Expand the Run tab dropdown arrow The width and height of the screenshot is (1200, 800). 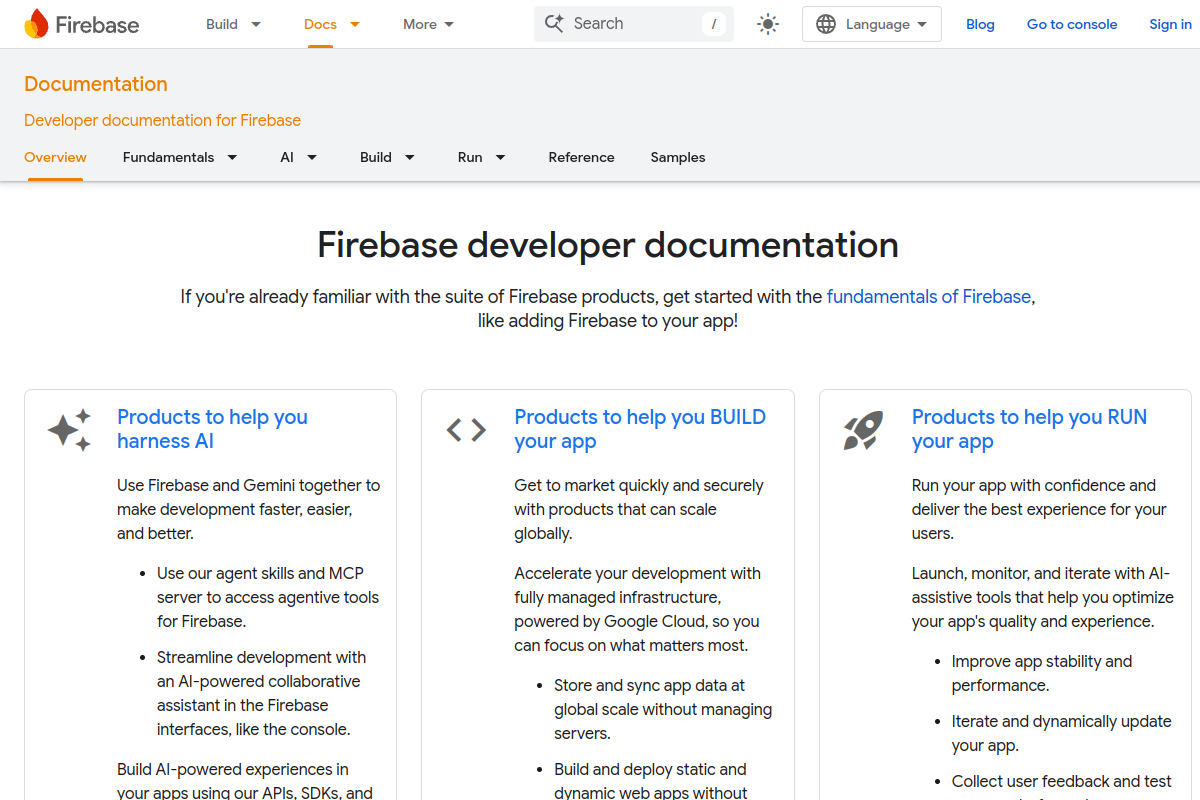coord(500,157)
